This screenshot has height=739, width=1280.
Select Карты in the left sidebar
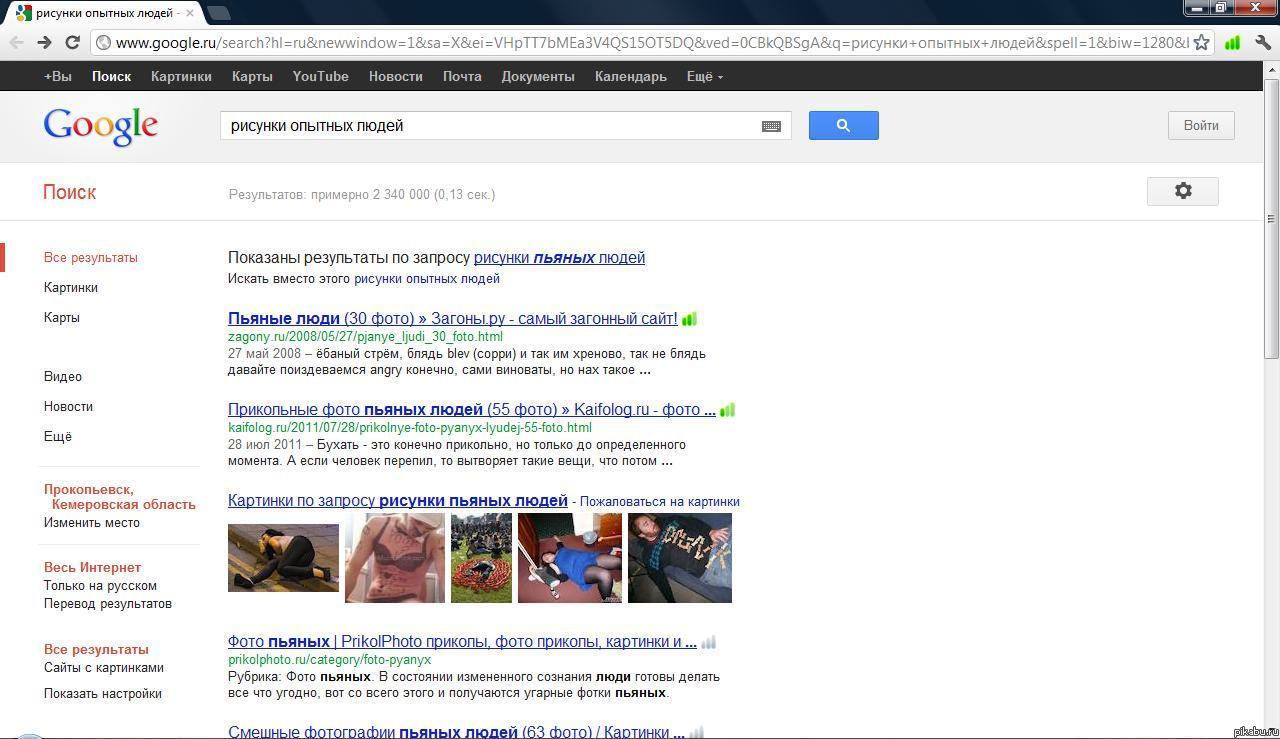(62, 317)
